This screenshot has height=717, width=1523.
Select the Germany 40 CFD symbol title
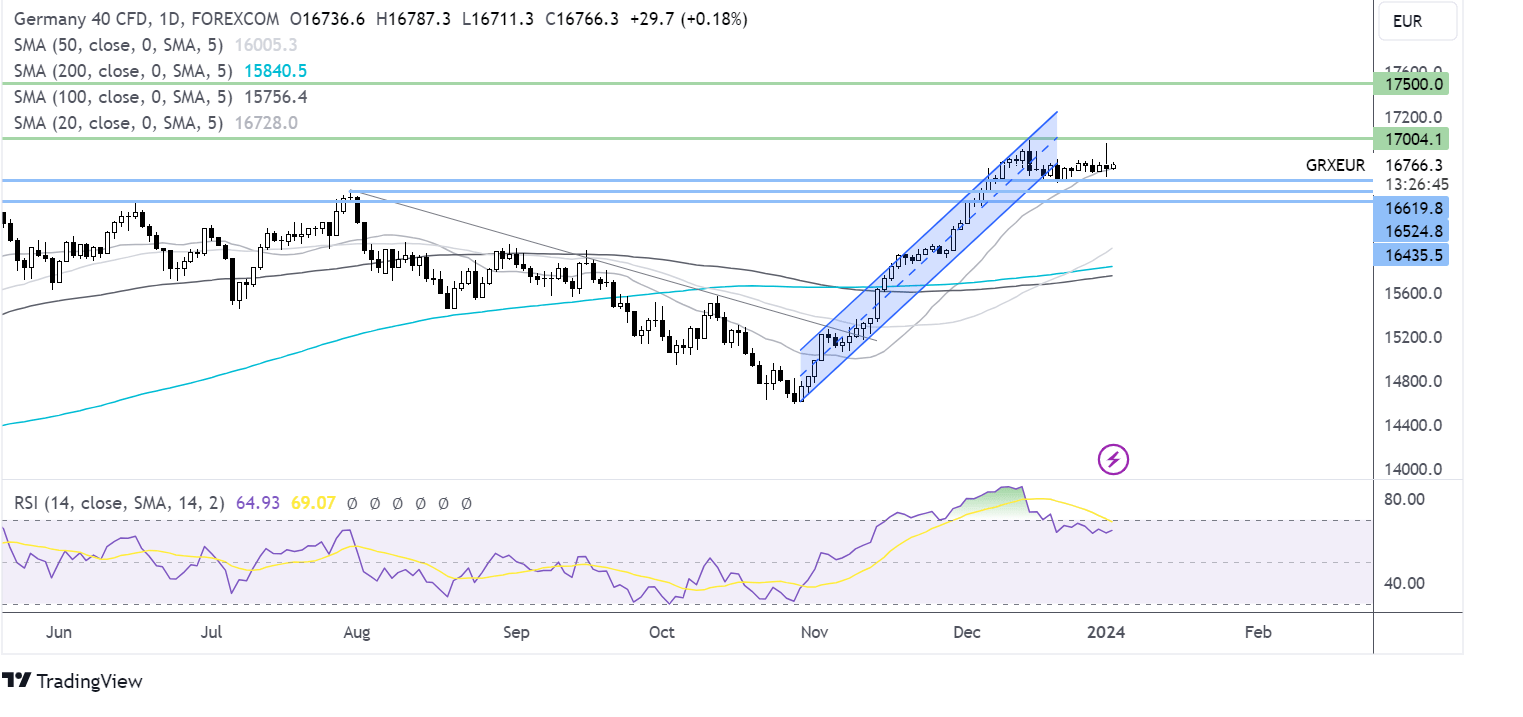click(146, 19)
